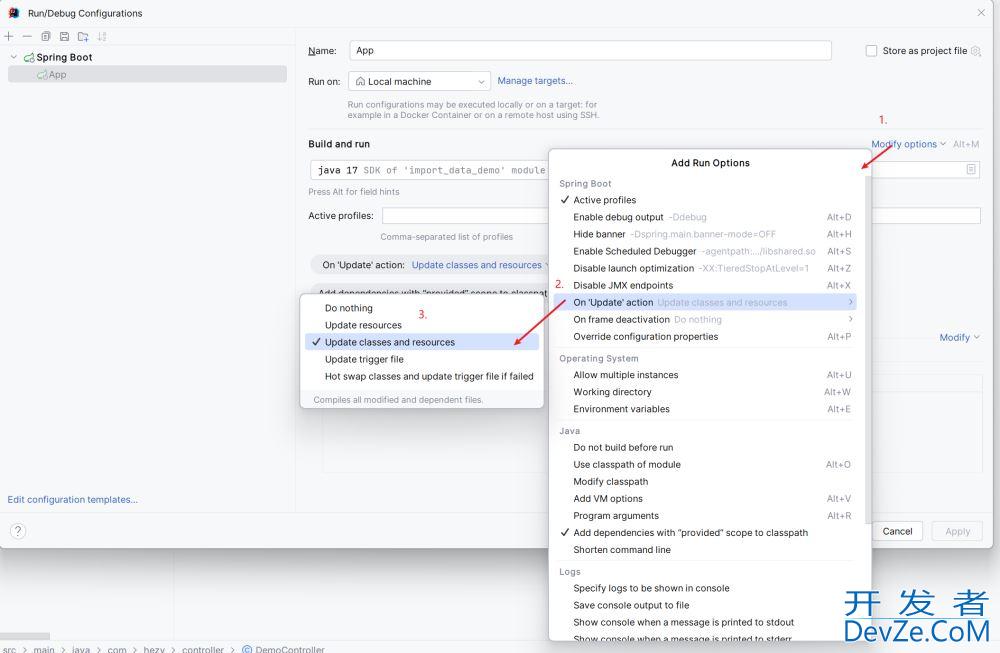The height and width of the screenshot is (653, 1000).
Task: Click controller in the breadcrumb bar
Action: tap(203, 649)
